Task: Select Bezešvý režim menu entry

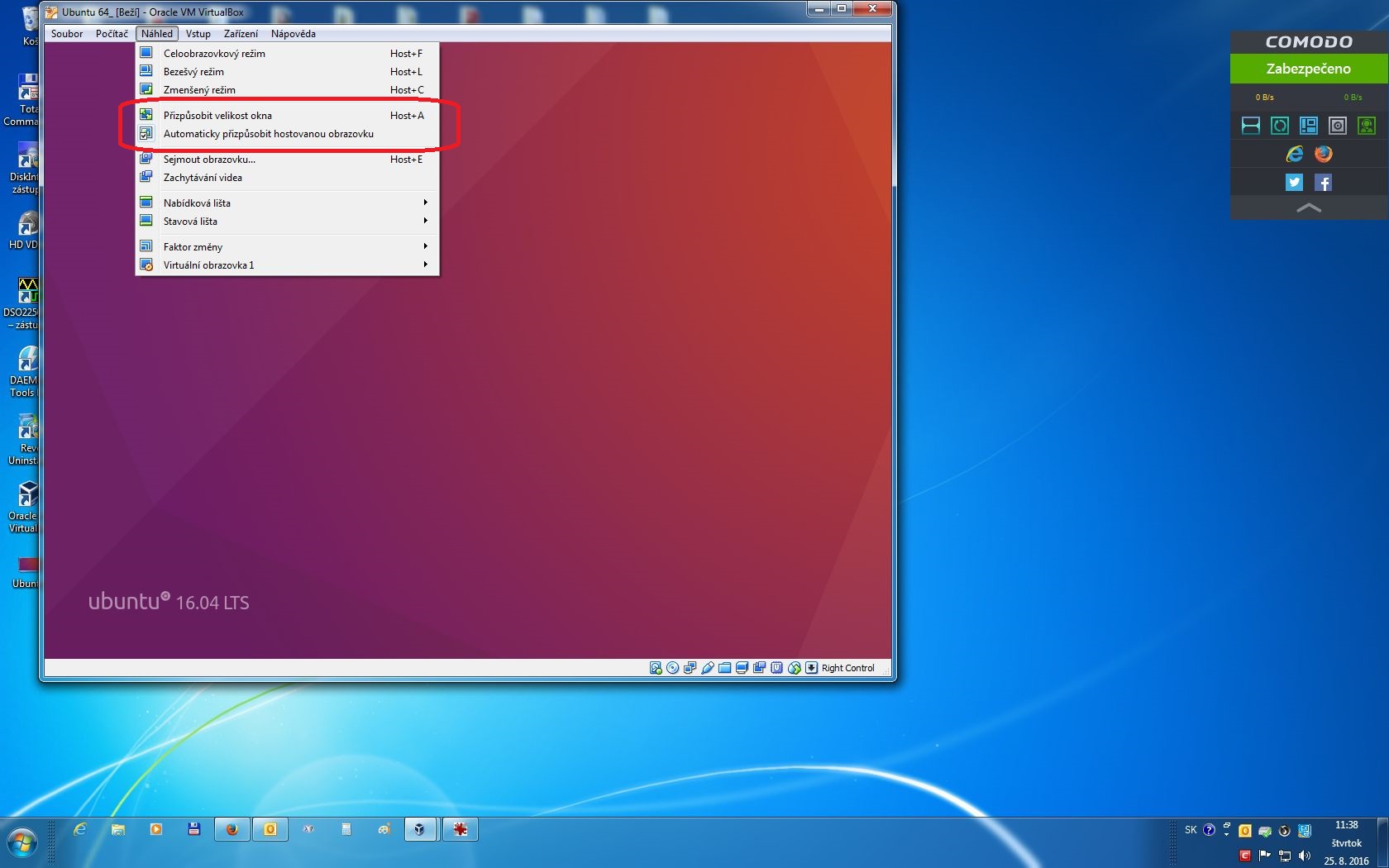Action: 287,71
